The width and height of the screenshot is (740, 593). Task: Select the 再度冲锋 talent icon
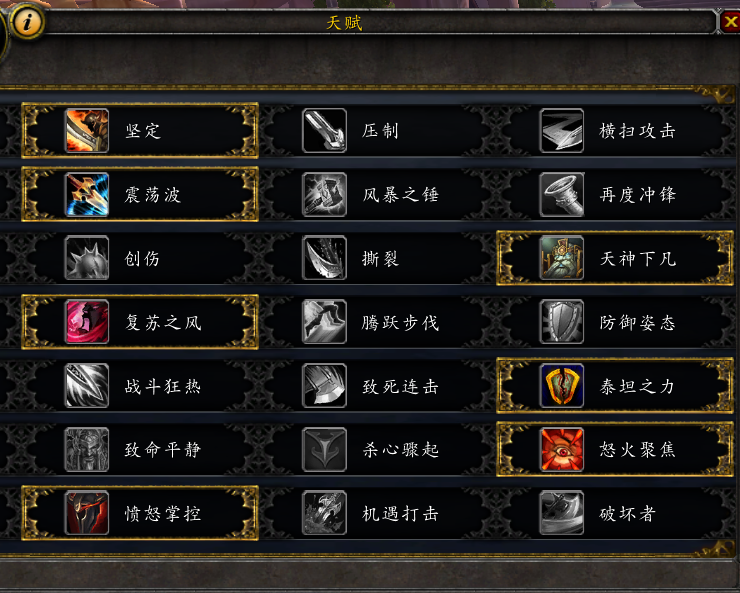(562, 194)
